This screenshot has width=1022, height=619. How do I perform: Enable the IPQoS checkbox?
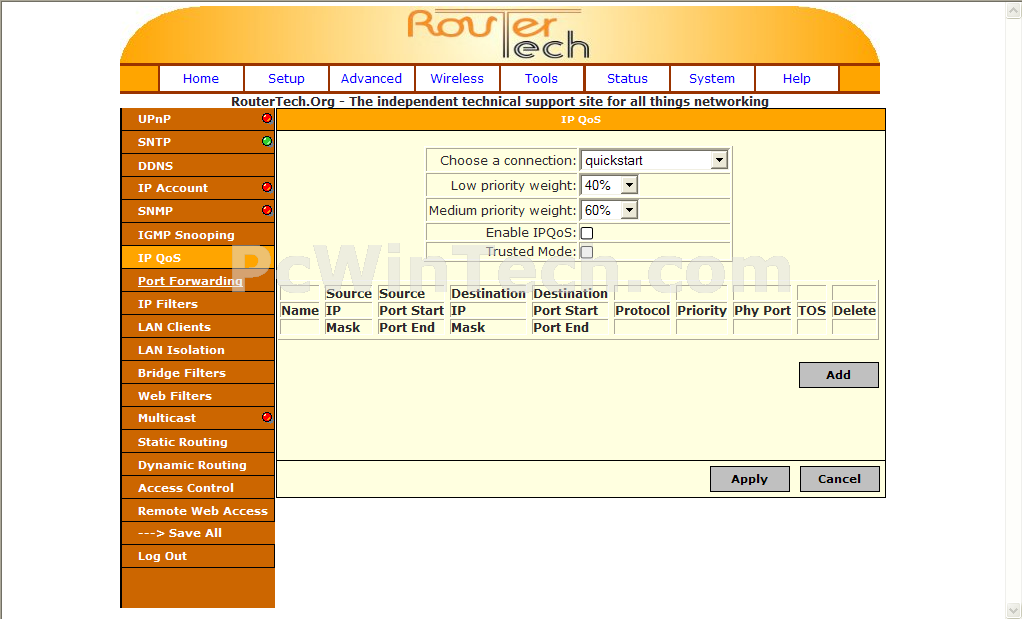587,233
